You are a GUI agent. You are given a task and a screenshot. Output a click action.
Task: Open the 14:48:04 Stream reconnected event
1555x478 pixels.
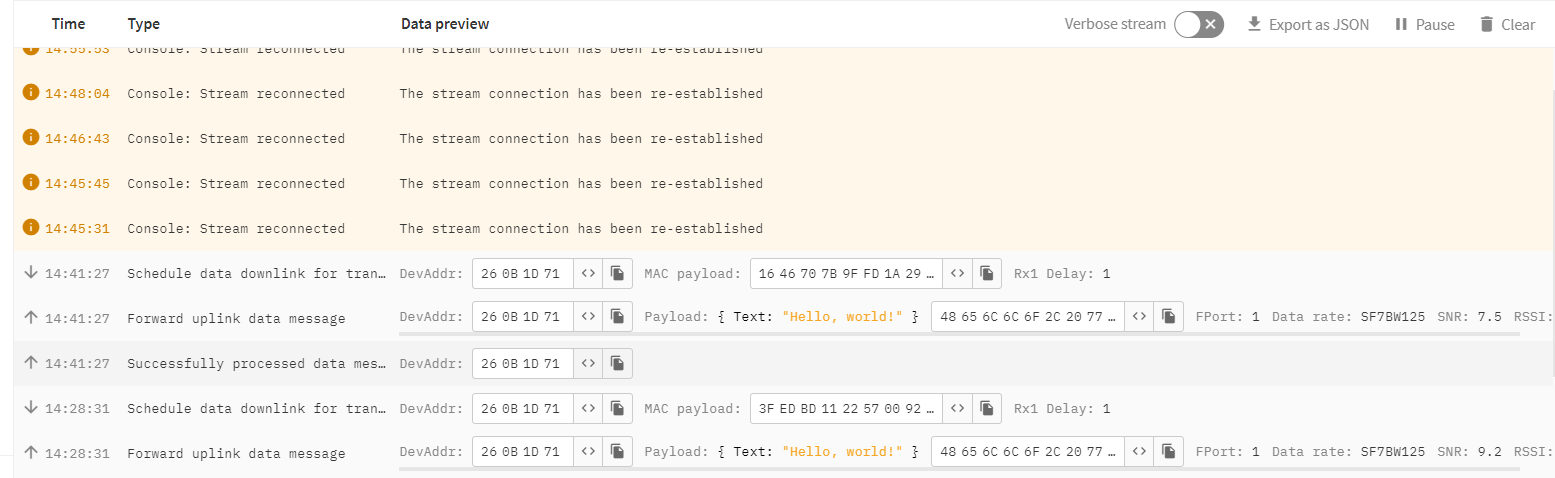coord(783,93)
